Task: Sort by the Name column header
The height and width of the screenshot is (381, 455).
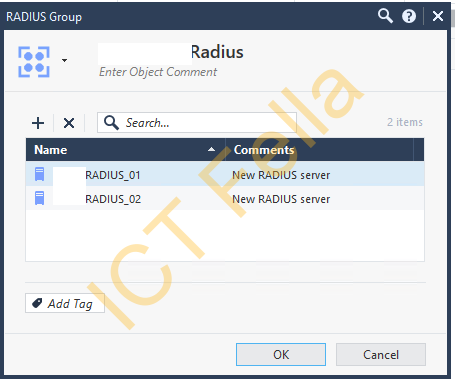Action: (x=126, y=150)
